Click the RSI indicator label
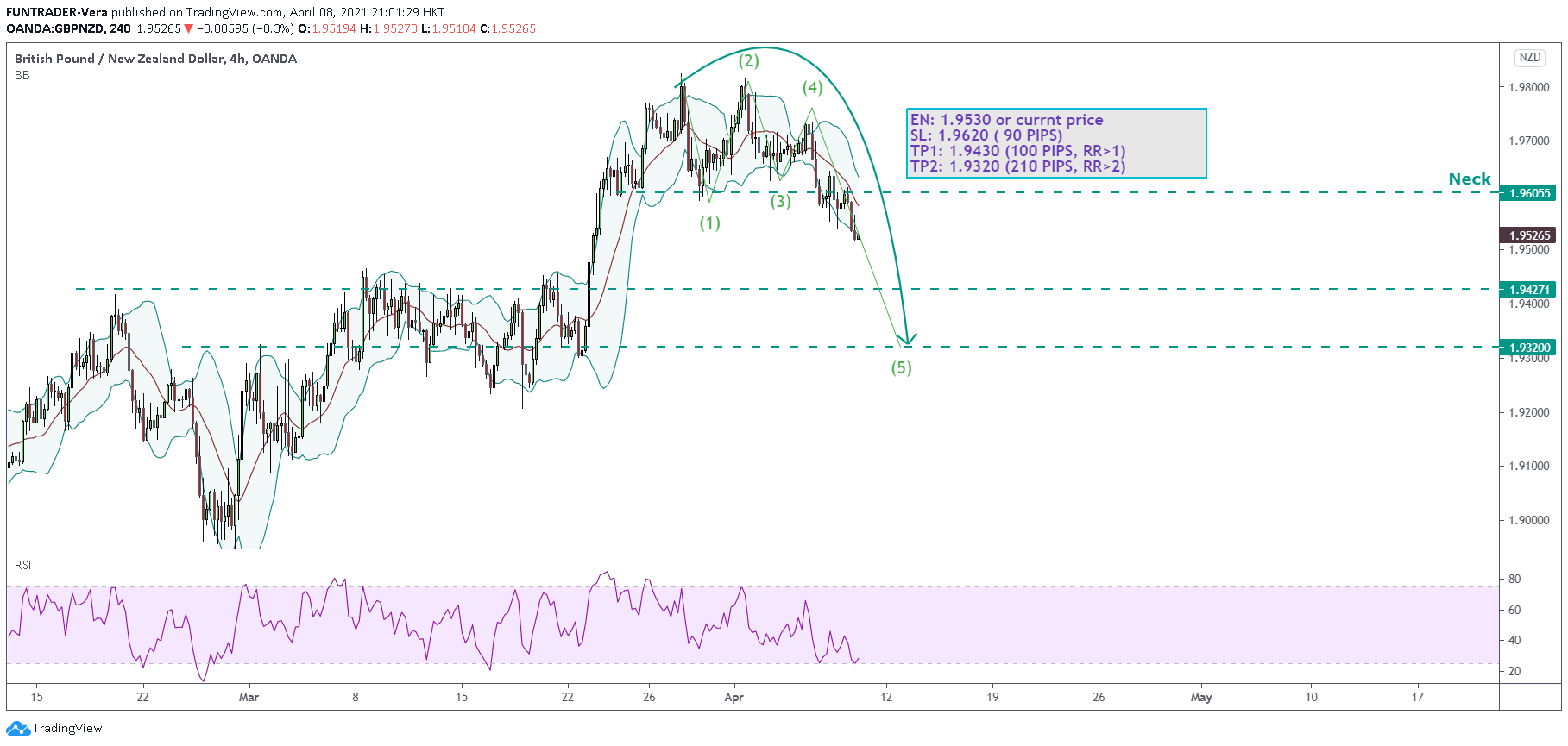The image size is (1568, 746). coord(23,565)
